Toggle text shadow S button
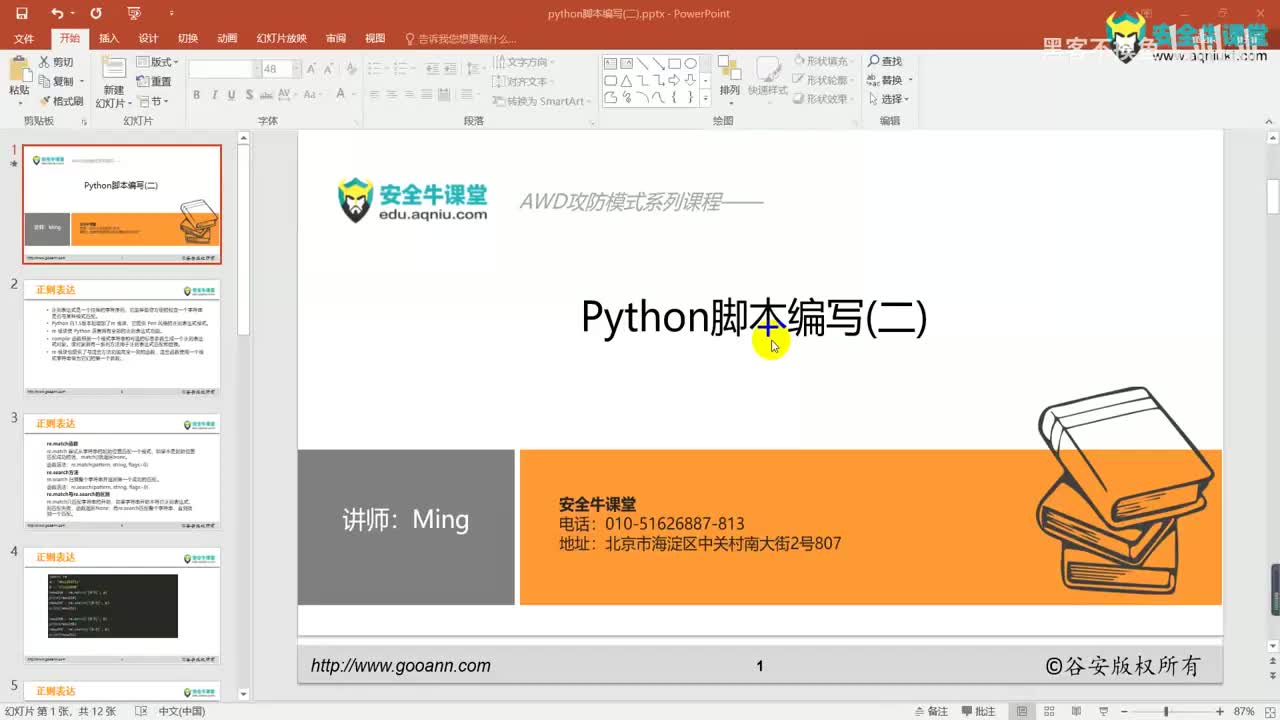Viewport: 1280px width, 720px height. click(x=248, y=96)
